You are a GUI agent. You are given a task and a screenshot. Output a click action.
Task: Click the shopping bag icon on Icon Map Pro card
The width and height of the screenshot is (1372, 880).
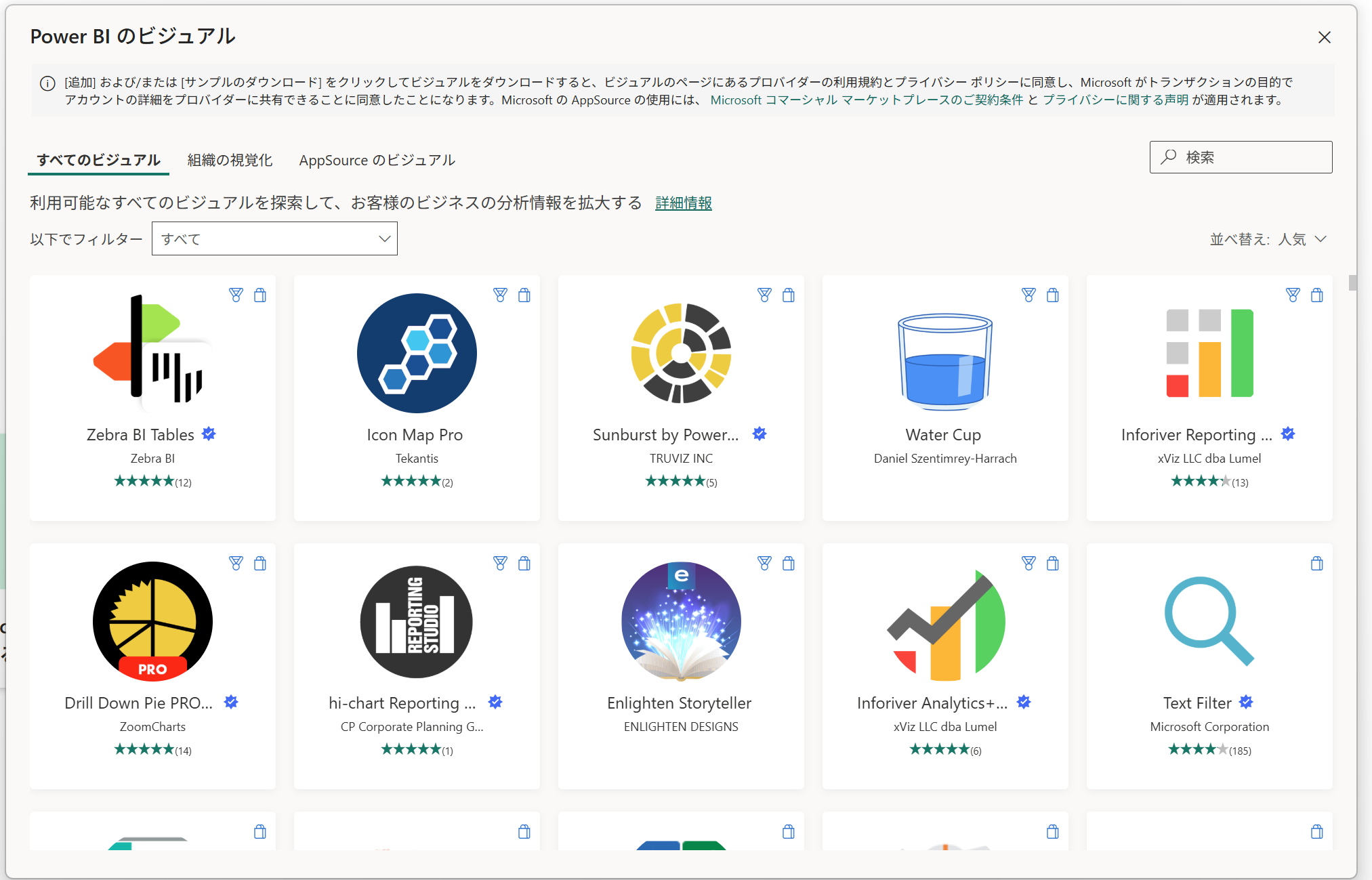click(x=524, y=295)
